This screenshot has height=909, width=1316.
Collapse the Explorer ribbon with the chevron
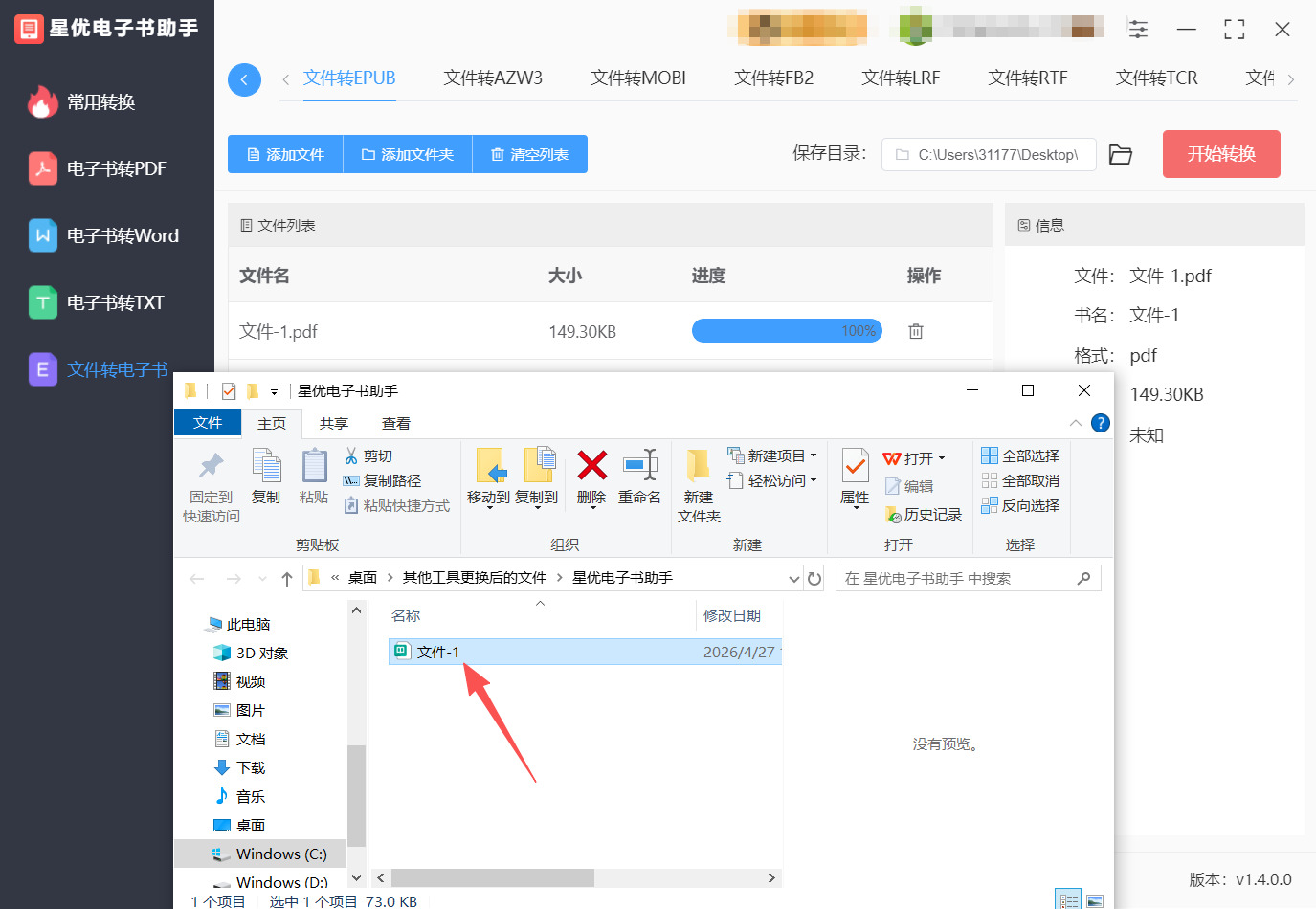(1076, 423)
